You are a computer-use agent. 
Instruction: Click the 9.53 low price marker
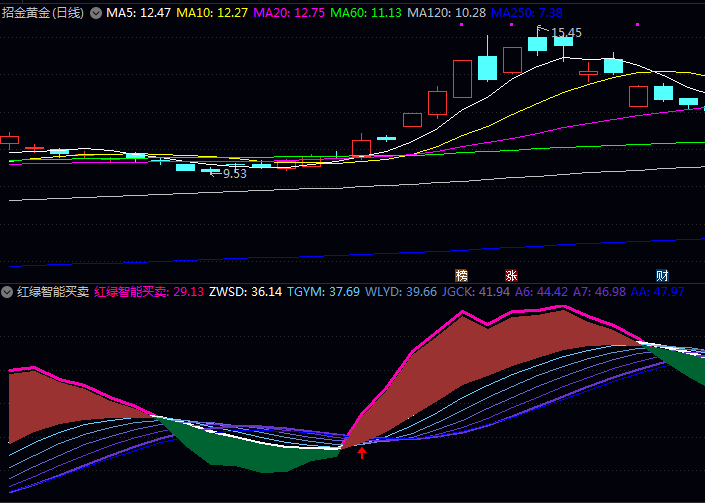pyautogui.click(x=228, y=173)
